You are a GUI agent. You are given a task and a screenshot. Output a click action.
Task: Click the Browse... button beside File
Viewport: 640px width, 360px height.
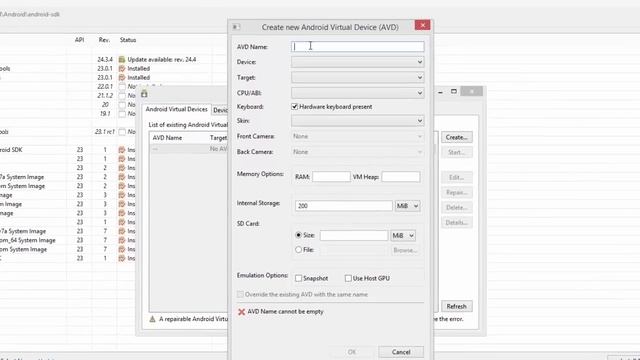tap(405, 250)
